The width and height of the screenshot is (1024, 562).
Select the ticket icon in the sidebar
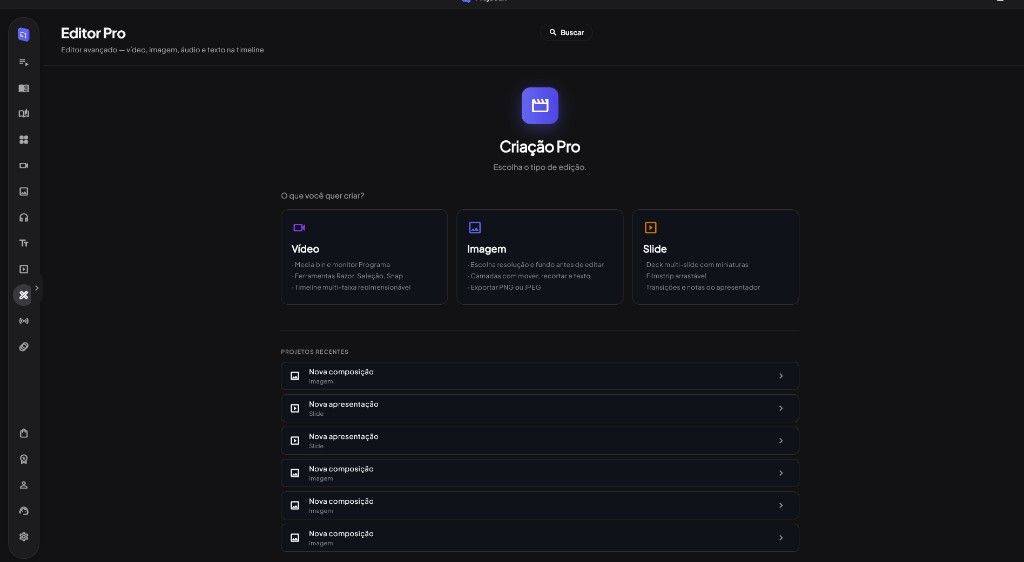point(24,347)
